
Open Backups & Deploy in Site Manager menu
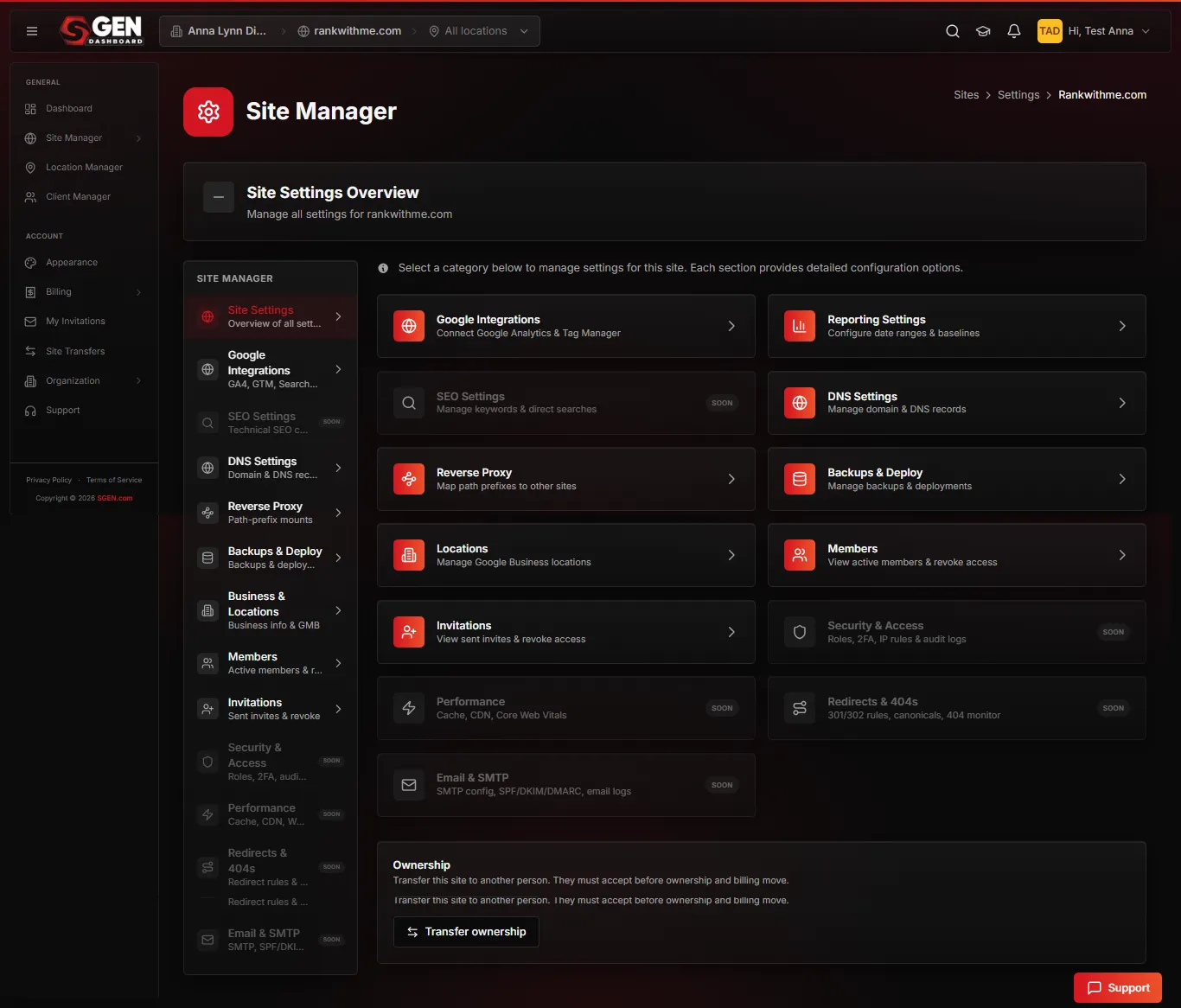(x=271, y=558)
